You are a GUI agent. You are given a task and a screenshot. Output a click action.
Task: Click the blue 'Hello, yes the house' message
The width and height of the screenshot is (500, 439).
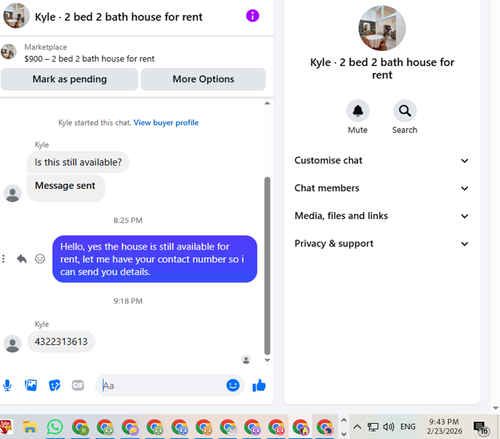155,259
